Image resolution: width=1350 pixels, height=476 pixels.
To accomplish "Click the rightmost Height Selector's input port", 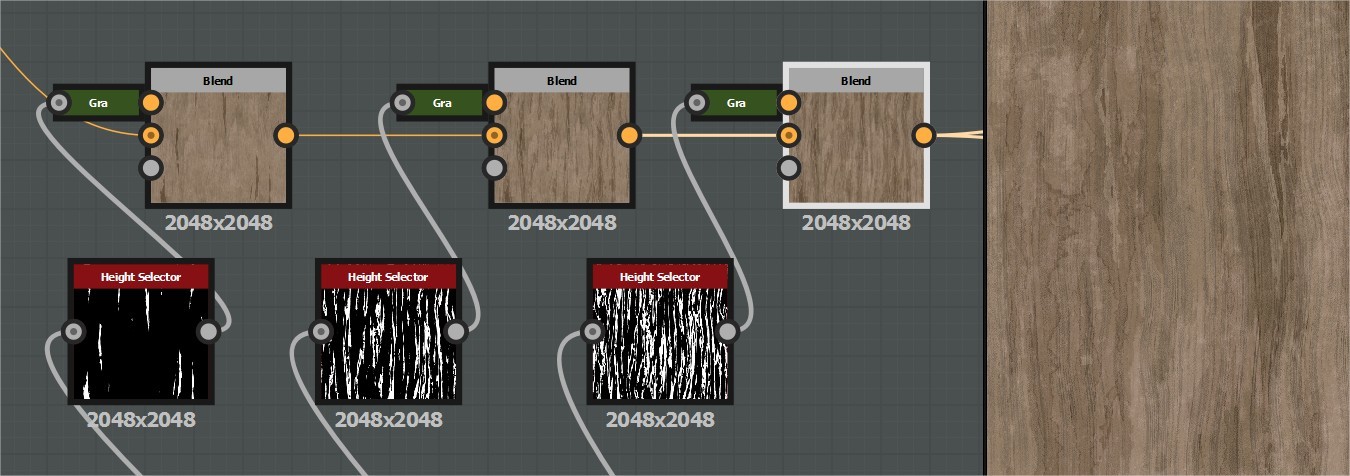I will [x=593, y=331].
